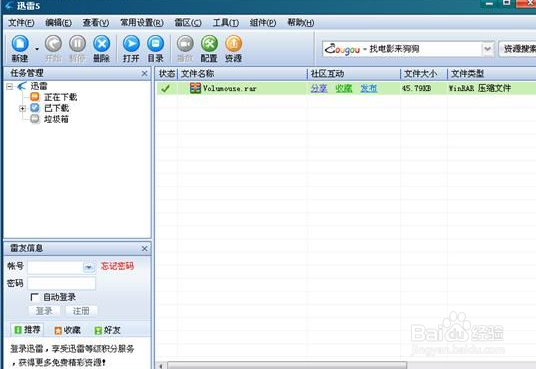Click the 资源搜索 button
Screen dimensions: 536x369
[518, 49]
